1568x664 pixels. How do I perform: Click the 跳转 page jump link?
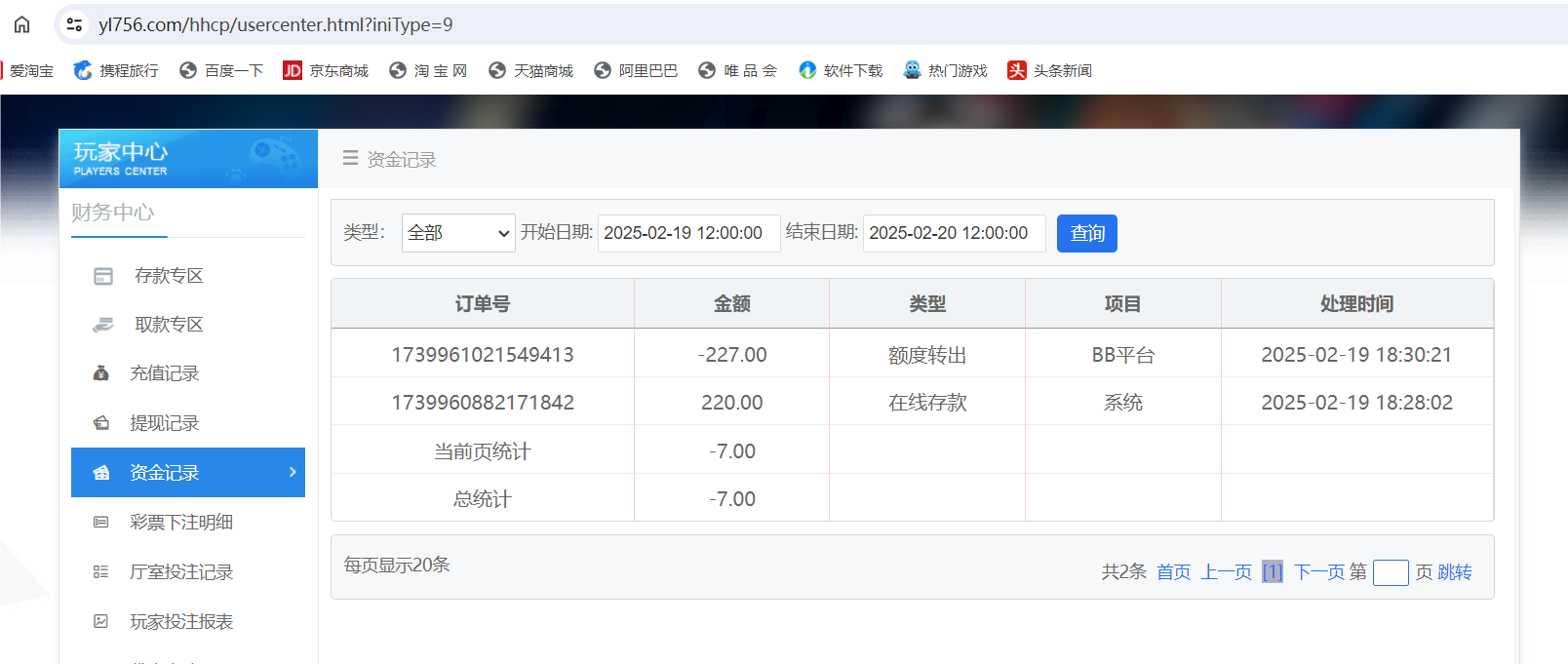(1455, 572)
